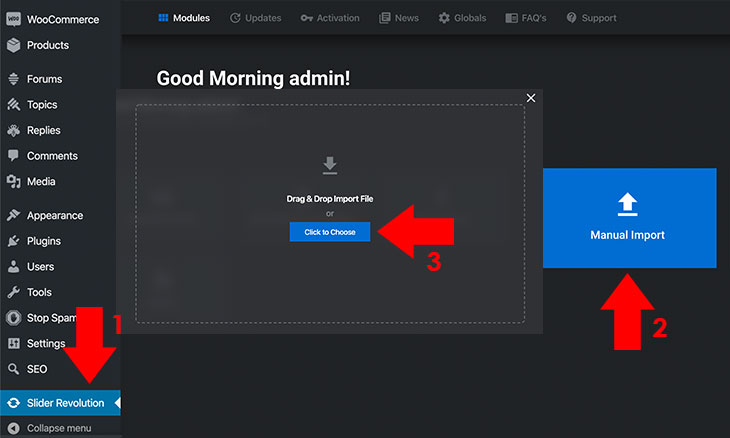Click the Updates circular arrow icon
The image size is (730, 438).
point(235,18)
